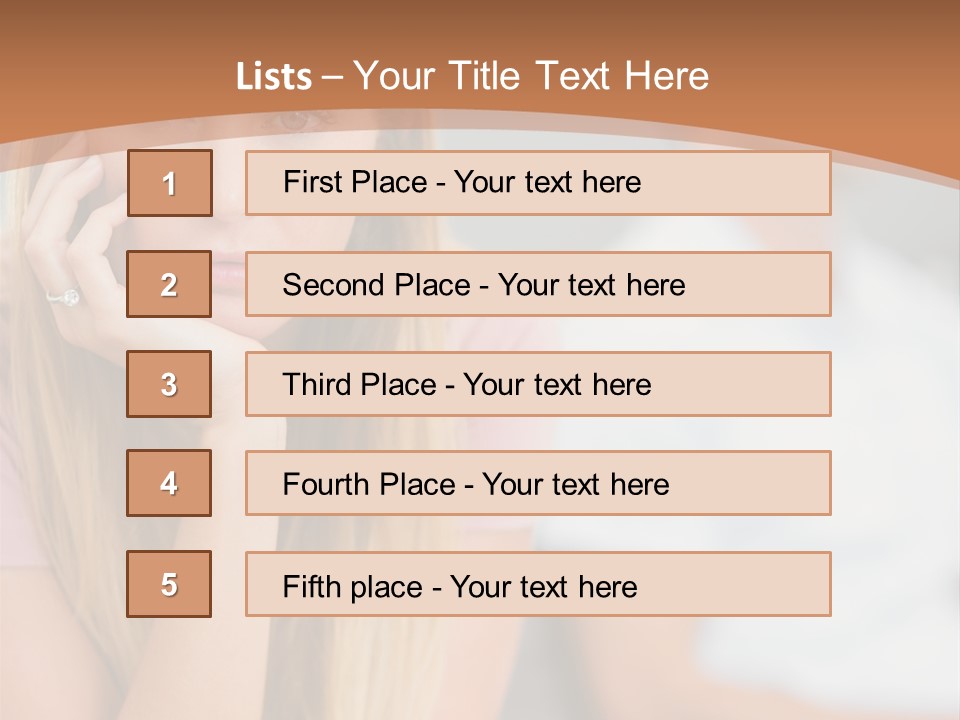Viewport: 960px width, 720px height.
Task: Click 'Your text here' in Fourth Place row
Action: (x=575, y=485)
